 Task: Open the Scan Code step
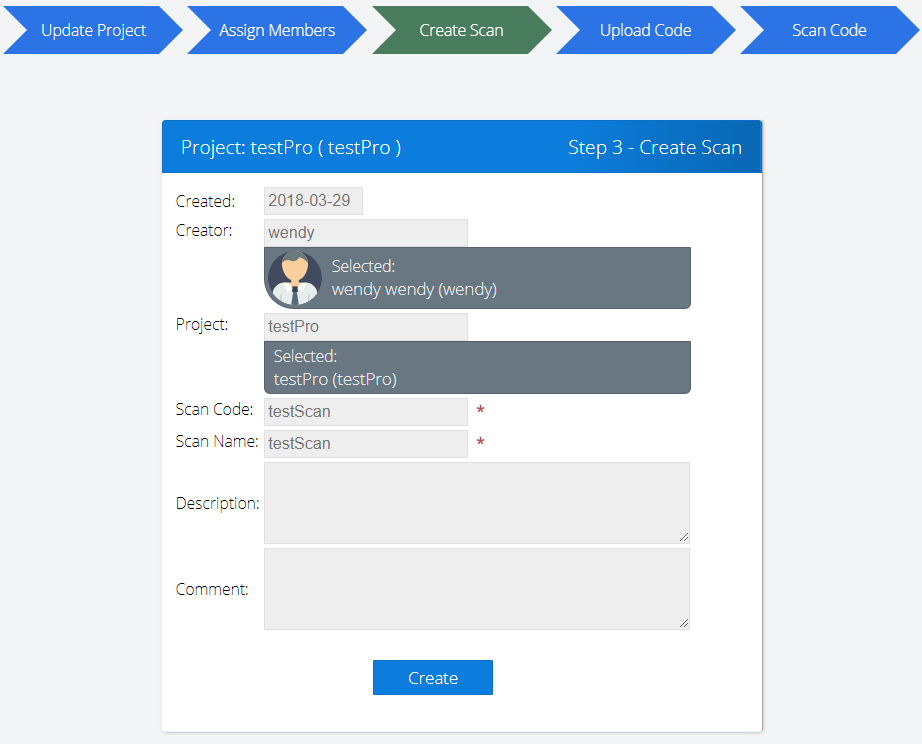click(829, 30)
